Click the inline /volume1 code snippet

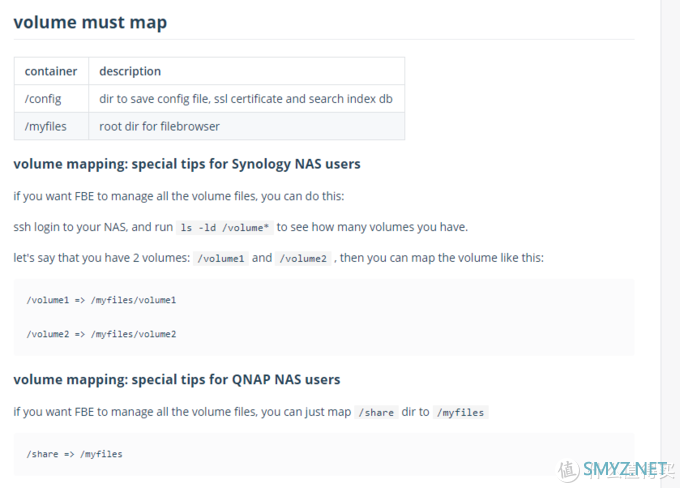[221, 258]
